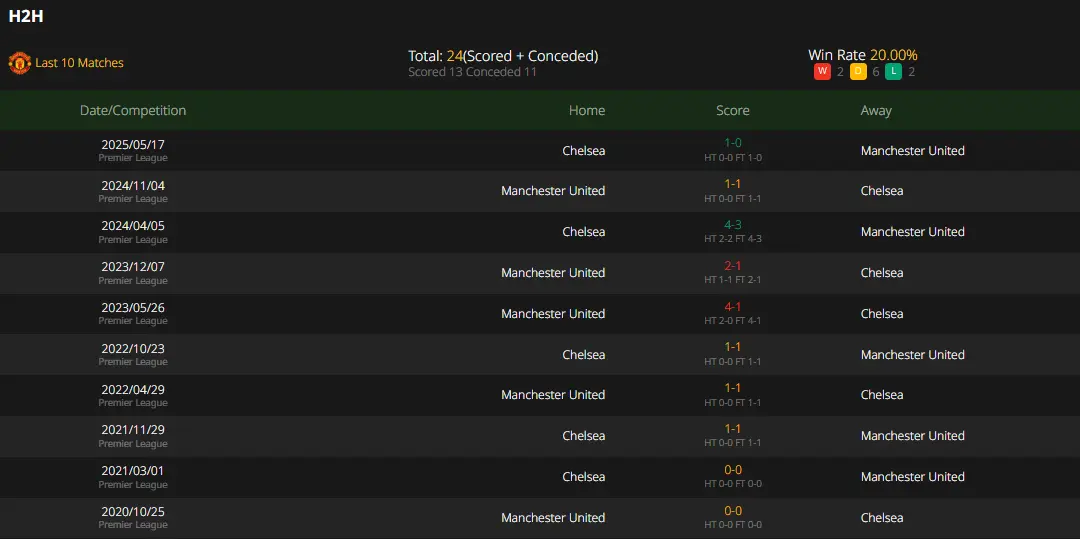Select the 2021/03/01 match date
The width and height of the screenshot is (1080, 539).
[x=133, y=471]
